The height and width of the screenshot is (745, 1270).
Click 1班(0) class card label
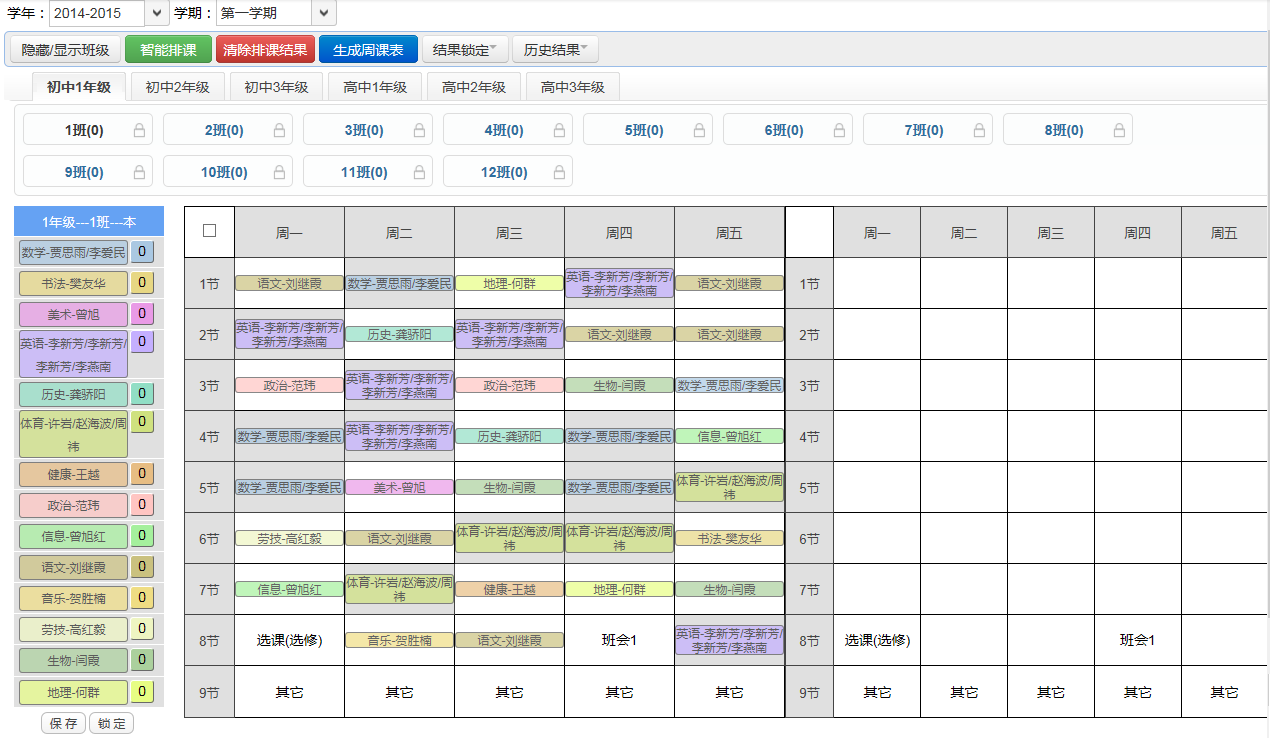click(84, 130)
